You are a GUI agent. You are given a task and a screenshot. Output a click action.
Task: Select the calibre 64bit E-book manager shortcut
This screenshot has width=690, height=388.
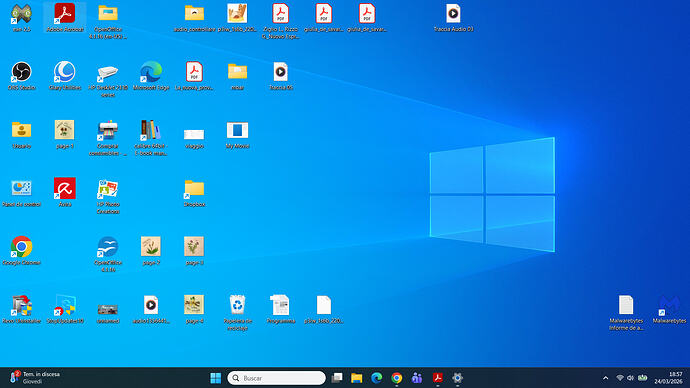[151, 138]
